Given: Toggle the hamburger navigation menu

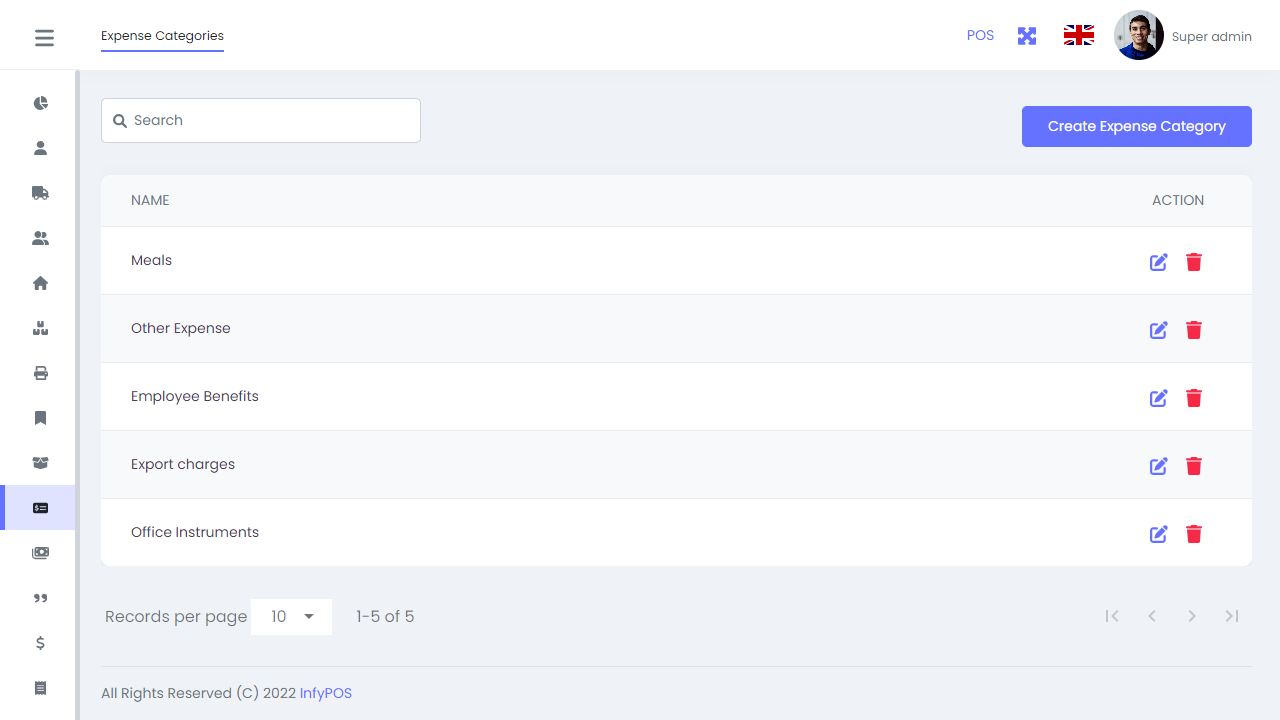Looking at the screenshot, I should pos(44,37).
